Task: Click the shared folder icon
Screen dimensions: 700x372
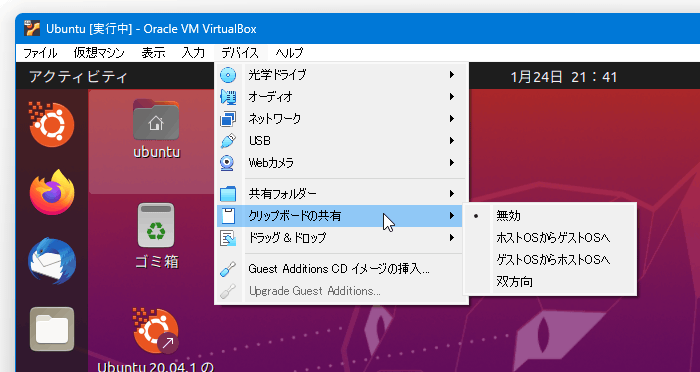Action: point(228,194)
